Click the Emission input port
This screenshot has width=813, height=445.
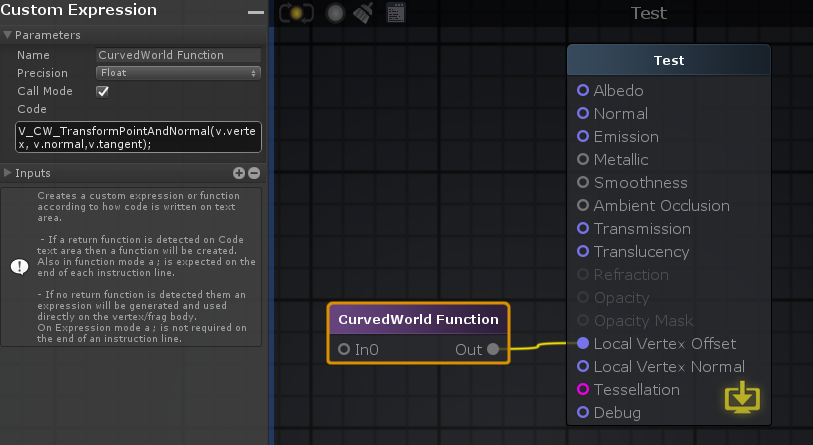(x=583, y=136)
